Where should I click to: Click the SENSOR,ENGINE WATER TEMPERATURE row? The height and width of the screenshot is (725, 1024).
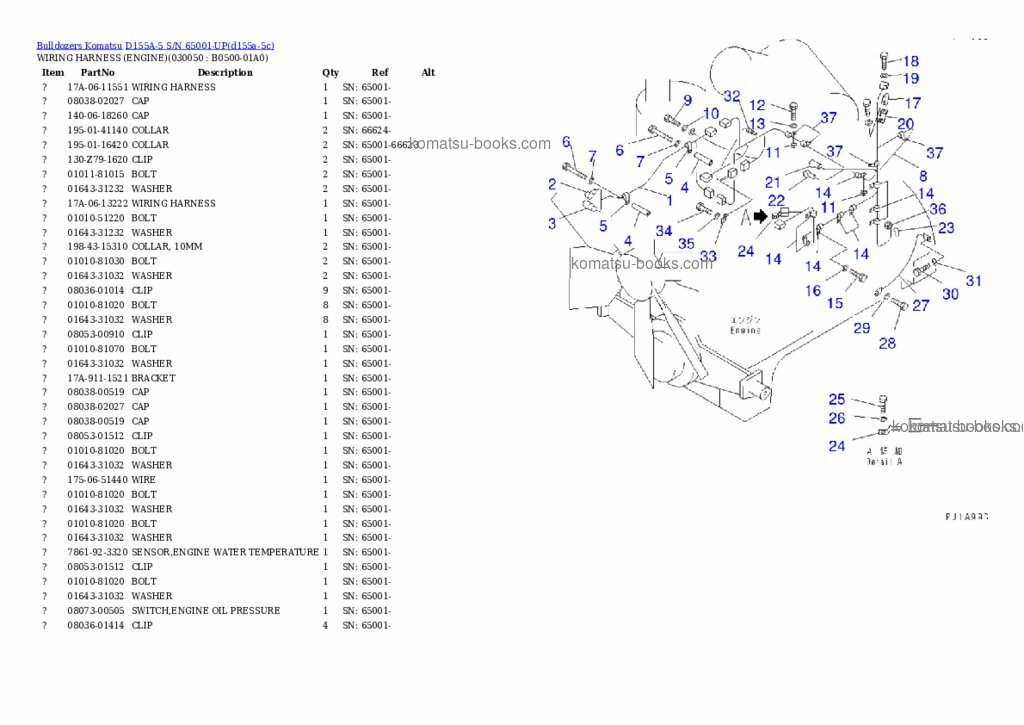click(225, 552)
